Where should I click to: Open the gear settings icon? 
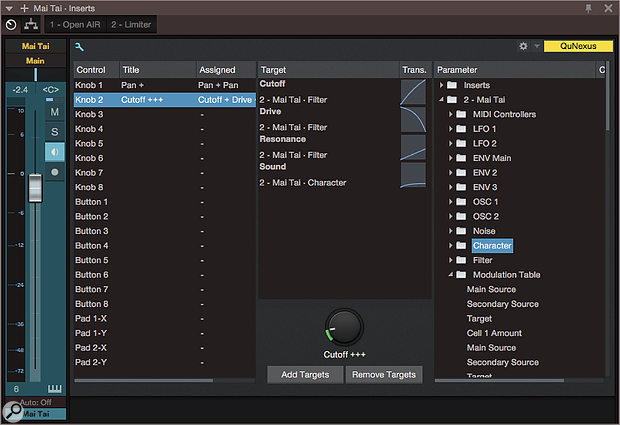click(523, 46)
